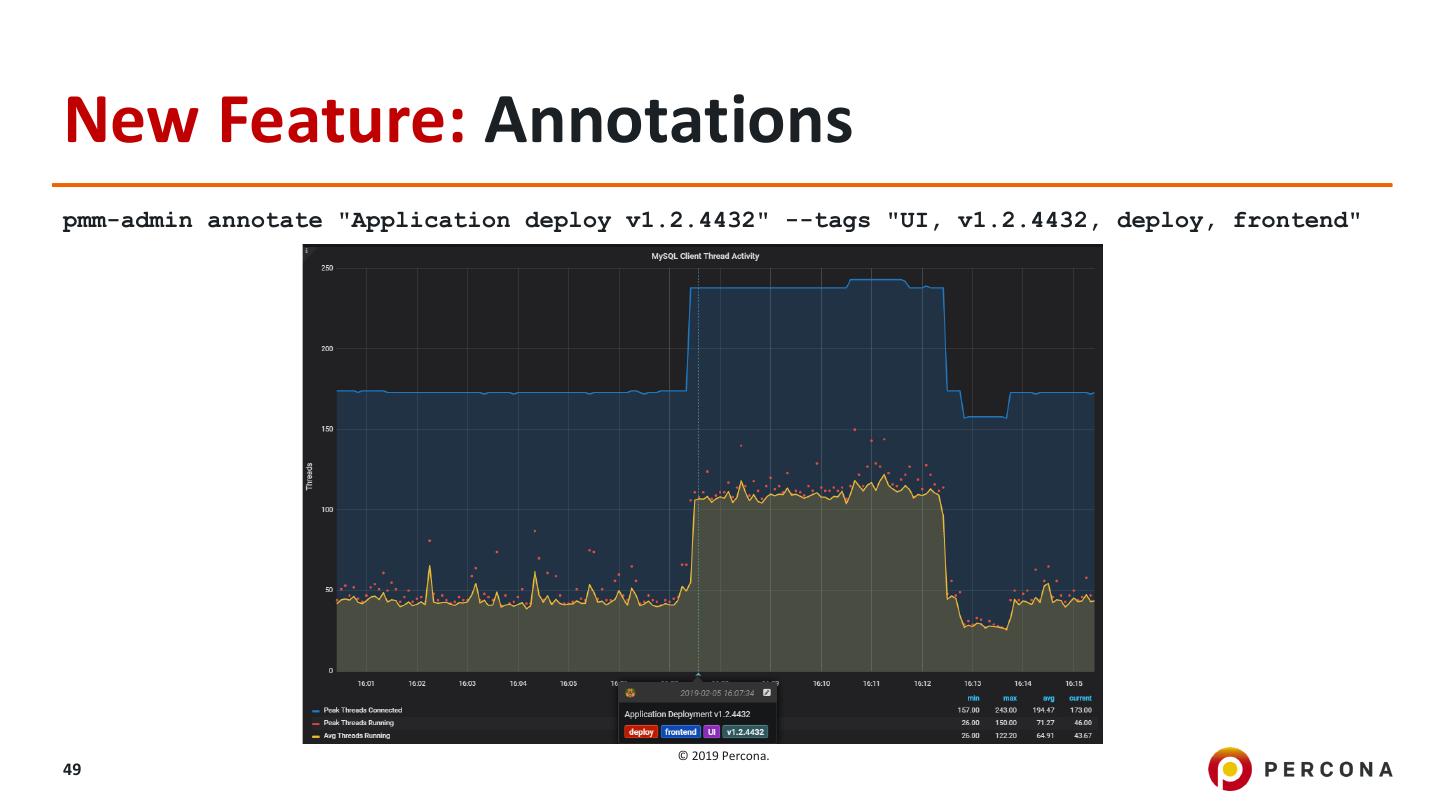Click the 16:01 time axis label
The height and width of the screenshot is (810, 1440).
[366, 683]
